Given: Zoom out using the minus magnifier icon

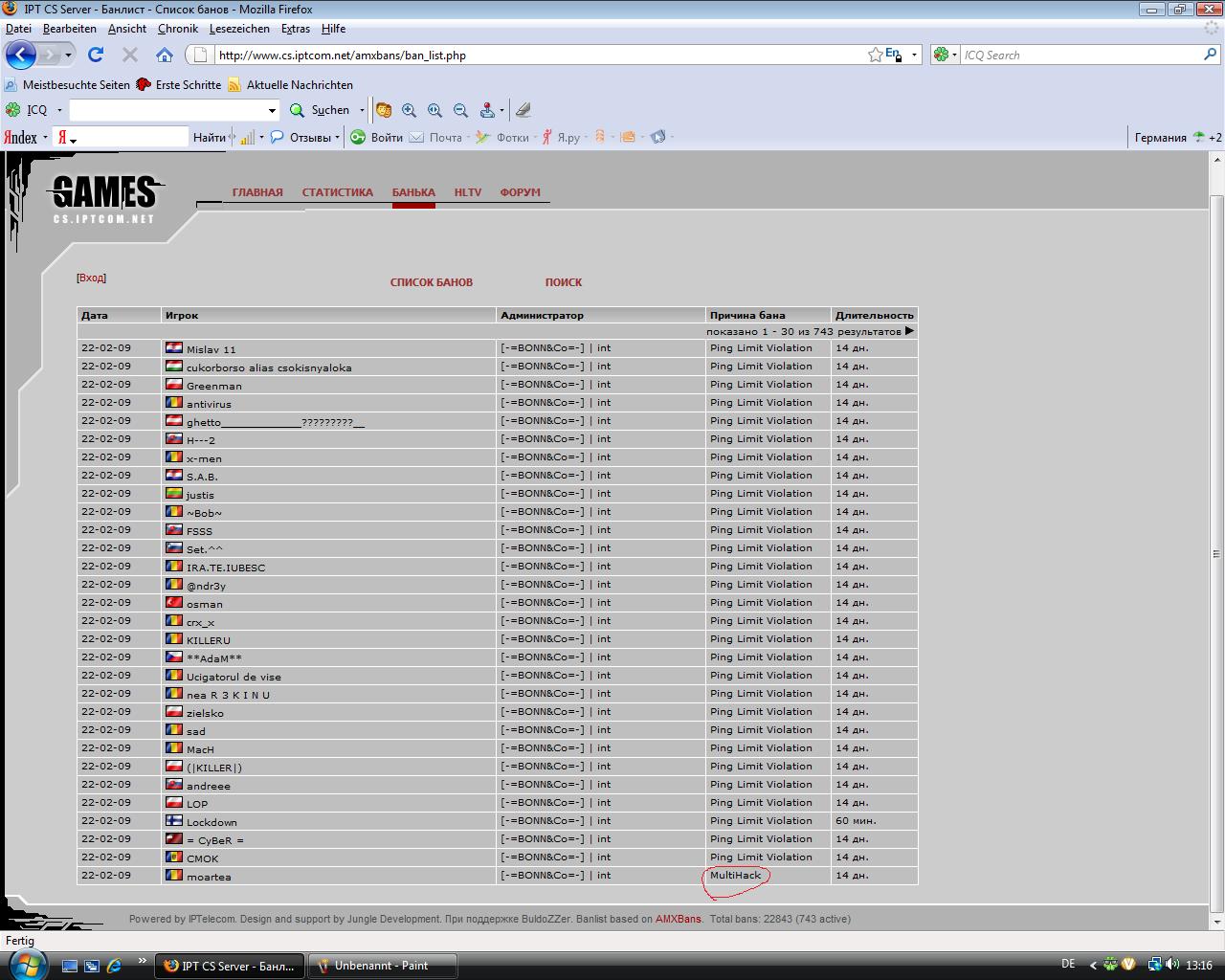Looking at the screenshot, I should 460,110.
